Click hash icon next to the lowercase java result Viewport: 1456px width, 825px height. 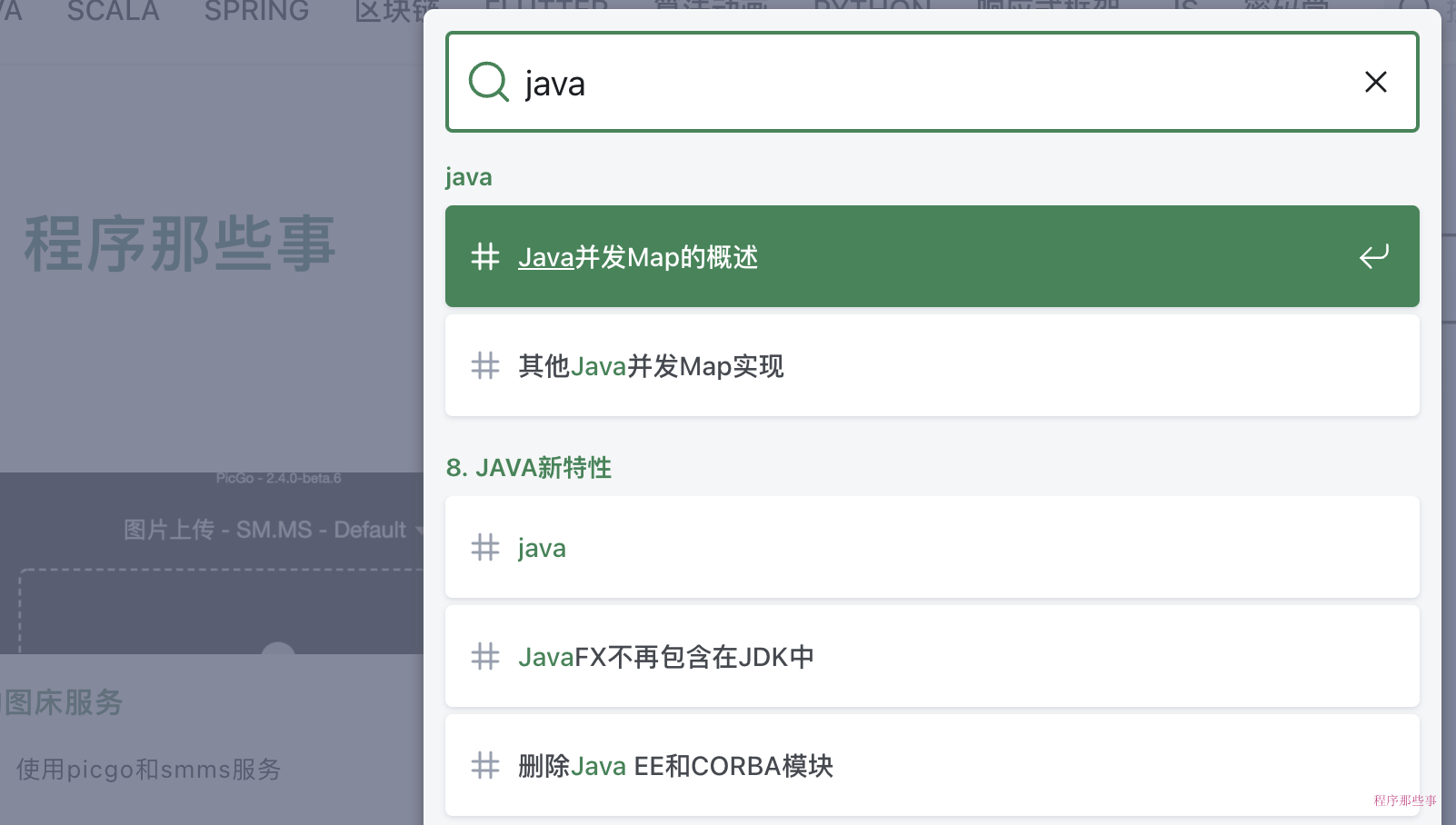tap(485, 548)
